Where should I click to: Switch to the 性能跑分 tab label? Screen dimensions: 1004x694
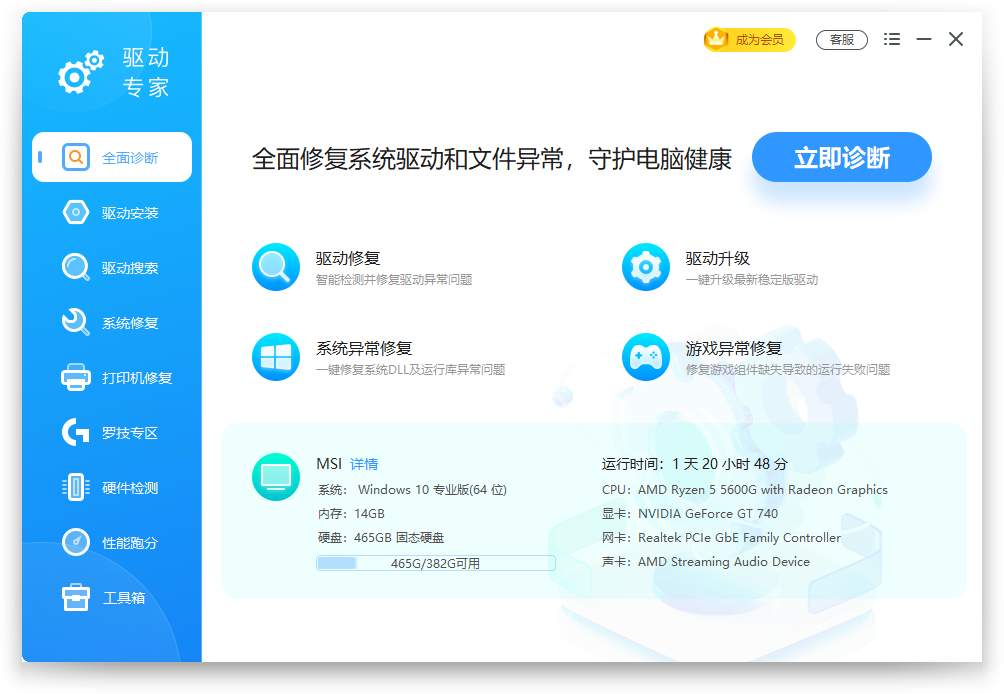coord(130,543)
